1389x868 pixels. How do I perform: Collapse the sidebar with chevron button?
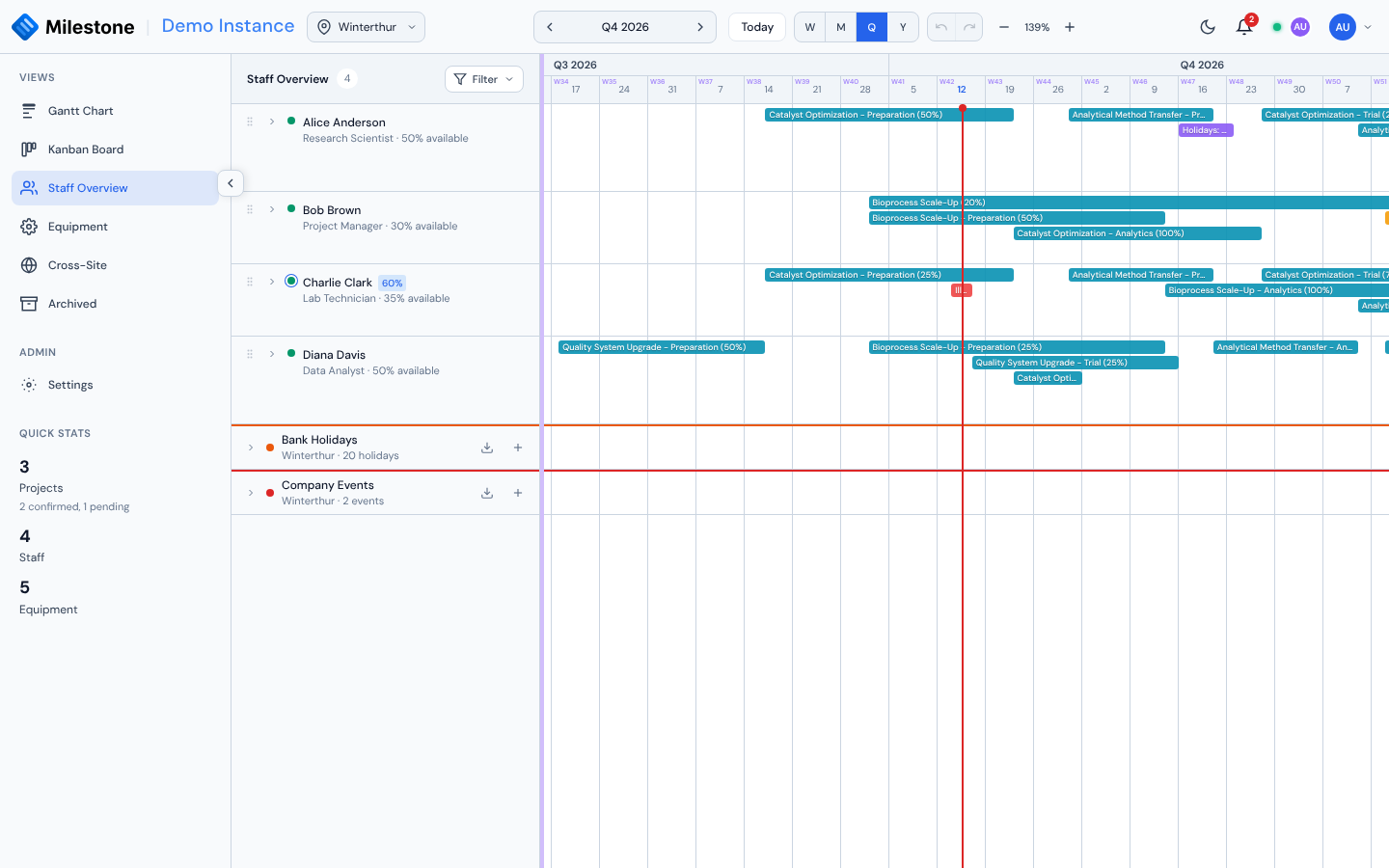tap(231, 183)
